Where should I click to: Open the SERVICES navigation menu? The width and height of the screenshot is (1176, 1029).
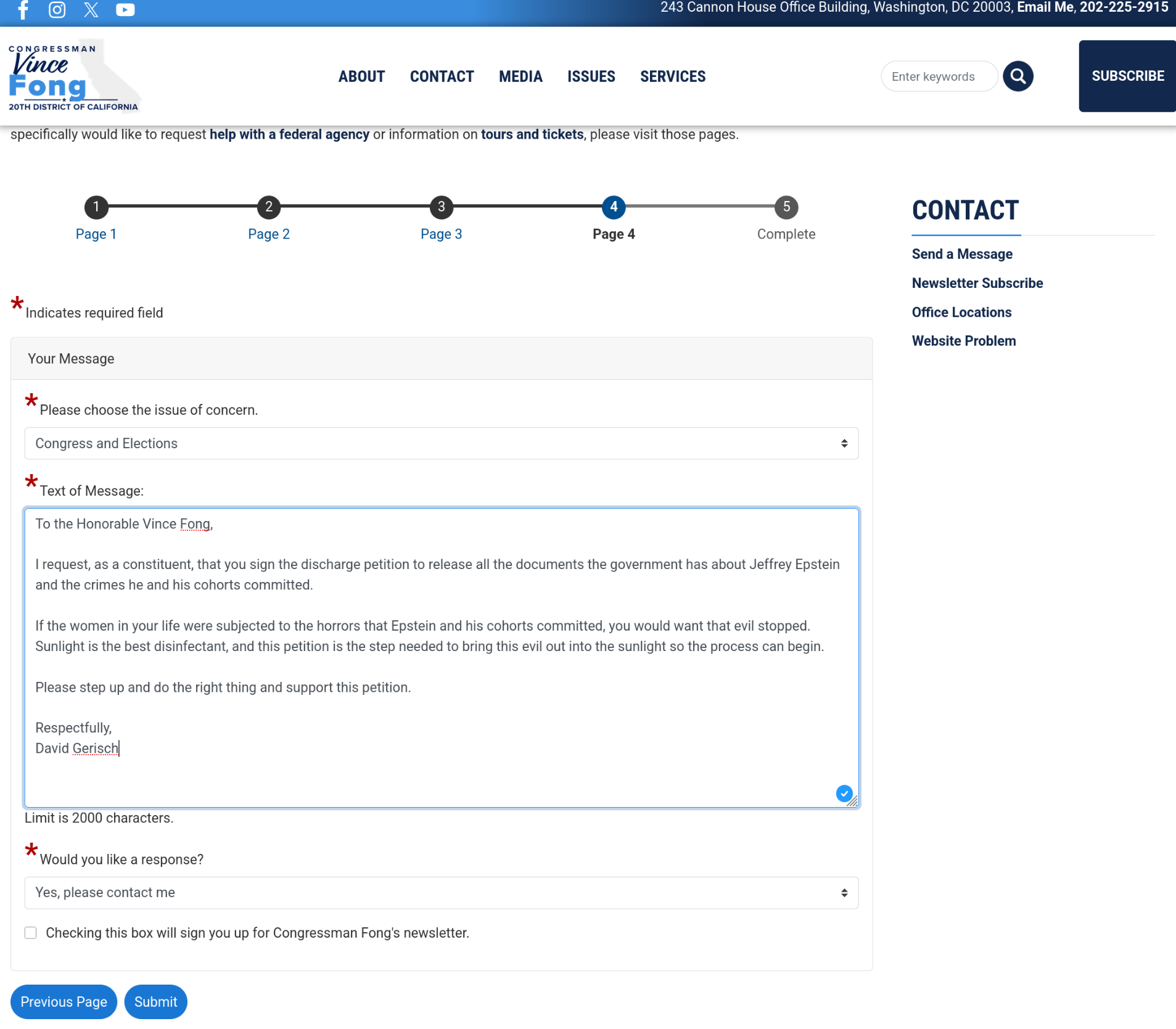[x=672, y=76]
